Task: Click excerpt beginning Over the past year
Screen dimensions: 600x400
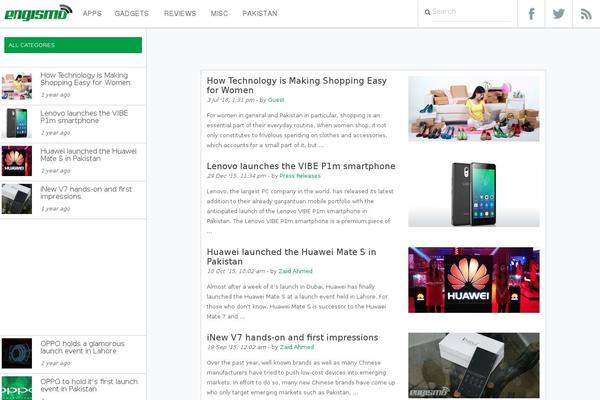Action: pyautogui.click(x=301, y=377)
